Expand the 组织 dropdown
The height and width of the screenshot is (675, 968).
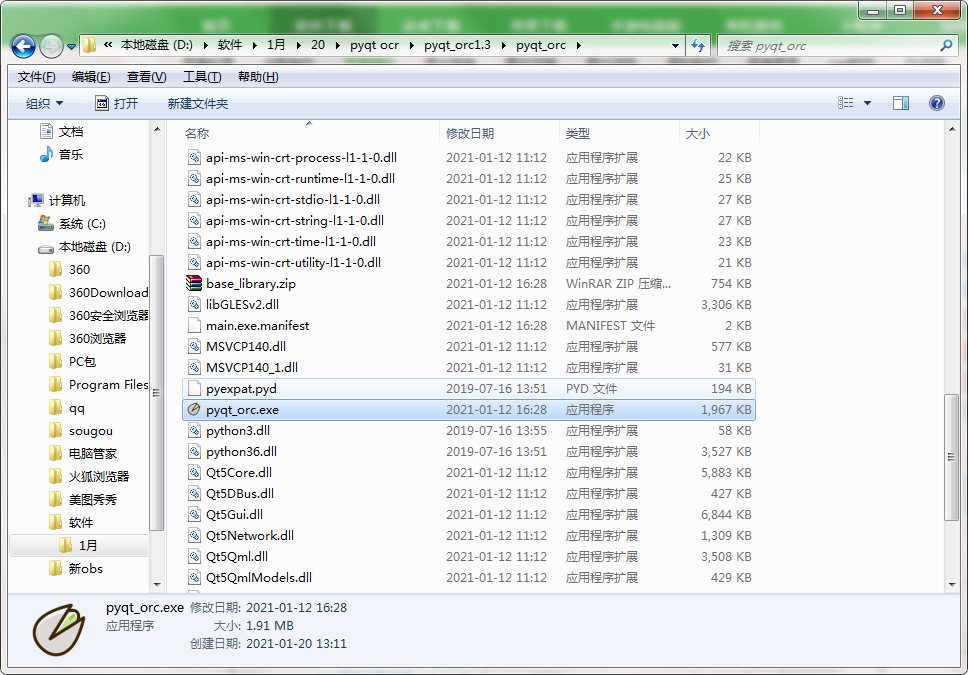point(44,103)
